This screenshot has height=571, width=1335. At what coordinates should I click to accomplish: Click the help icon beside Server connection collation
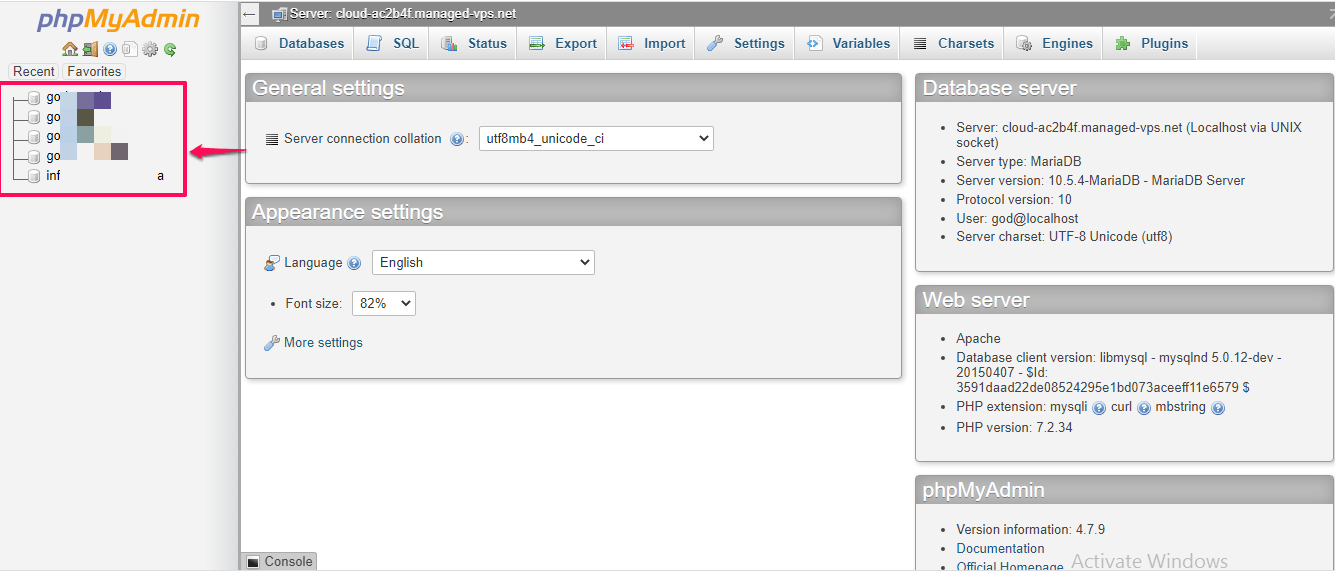[x=457, y=139]
